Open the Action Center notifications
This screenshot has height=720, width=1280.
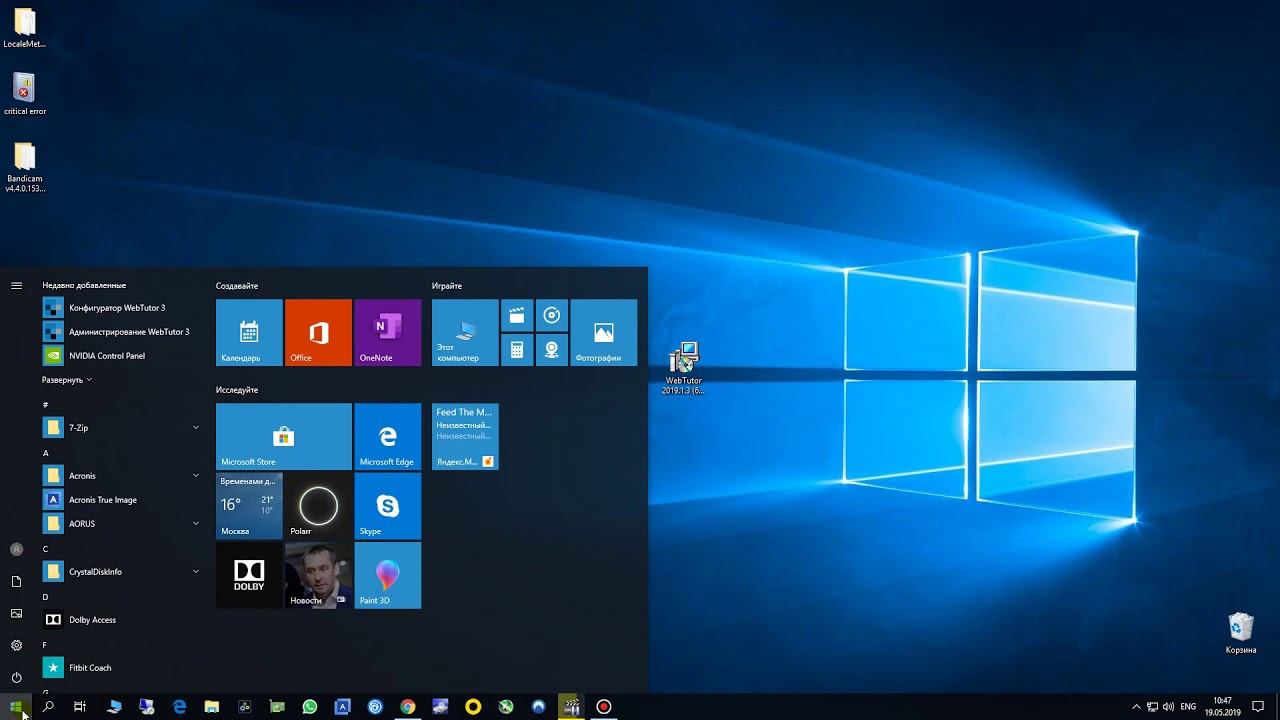[x=1259, y=707]
